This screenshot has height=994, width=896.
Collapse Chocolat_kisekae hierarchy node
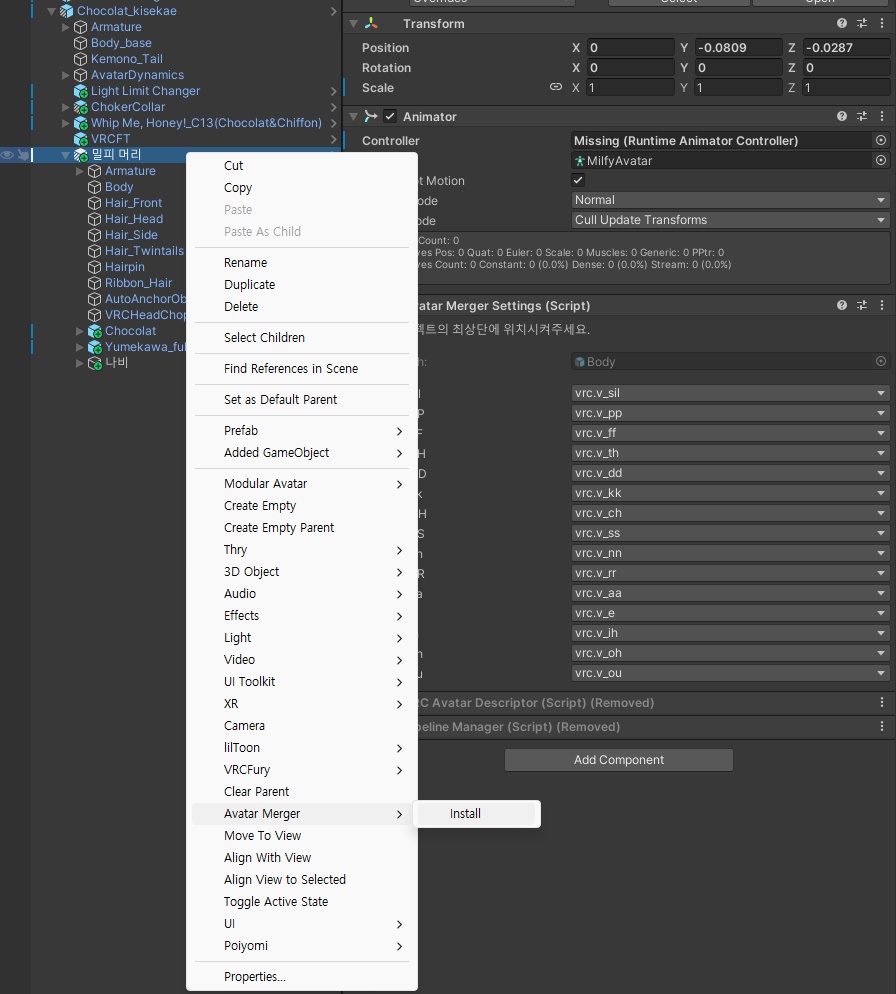point(51,11)
